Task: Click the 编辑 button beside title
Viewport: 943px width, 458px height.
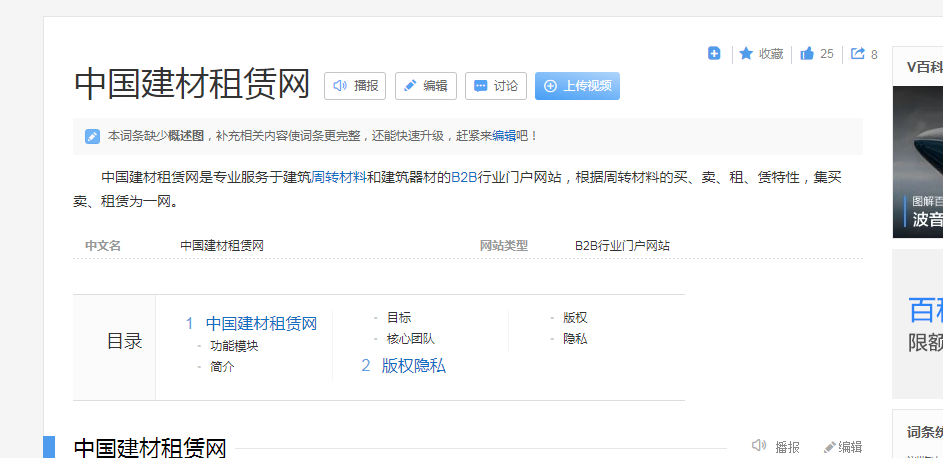Action: [x=426, y=86]
